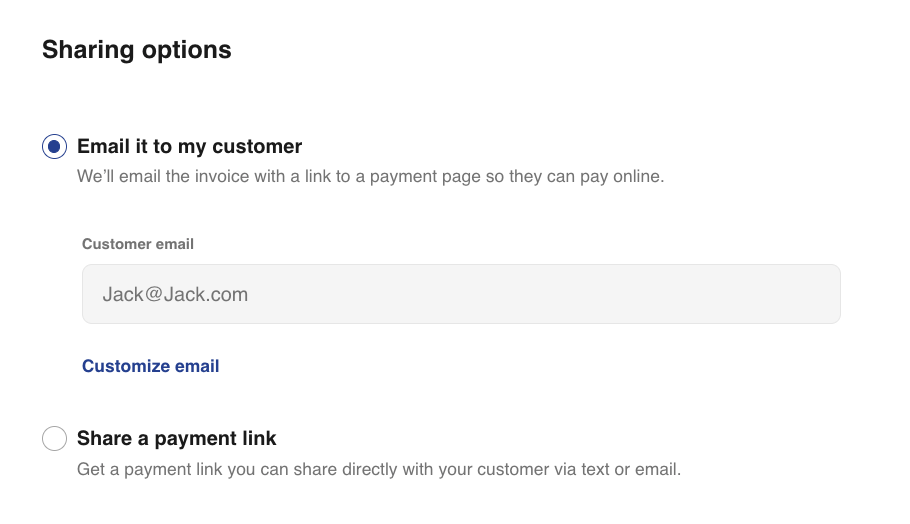910x524 pixels.
Task: Click the invoice payment page description text
Action: (370, 177)
